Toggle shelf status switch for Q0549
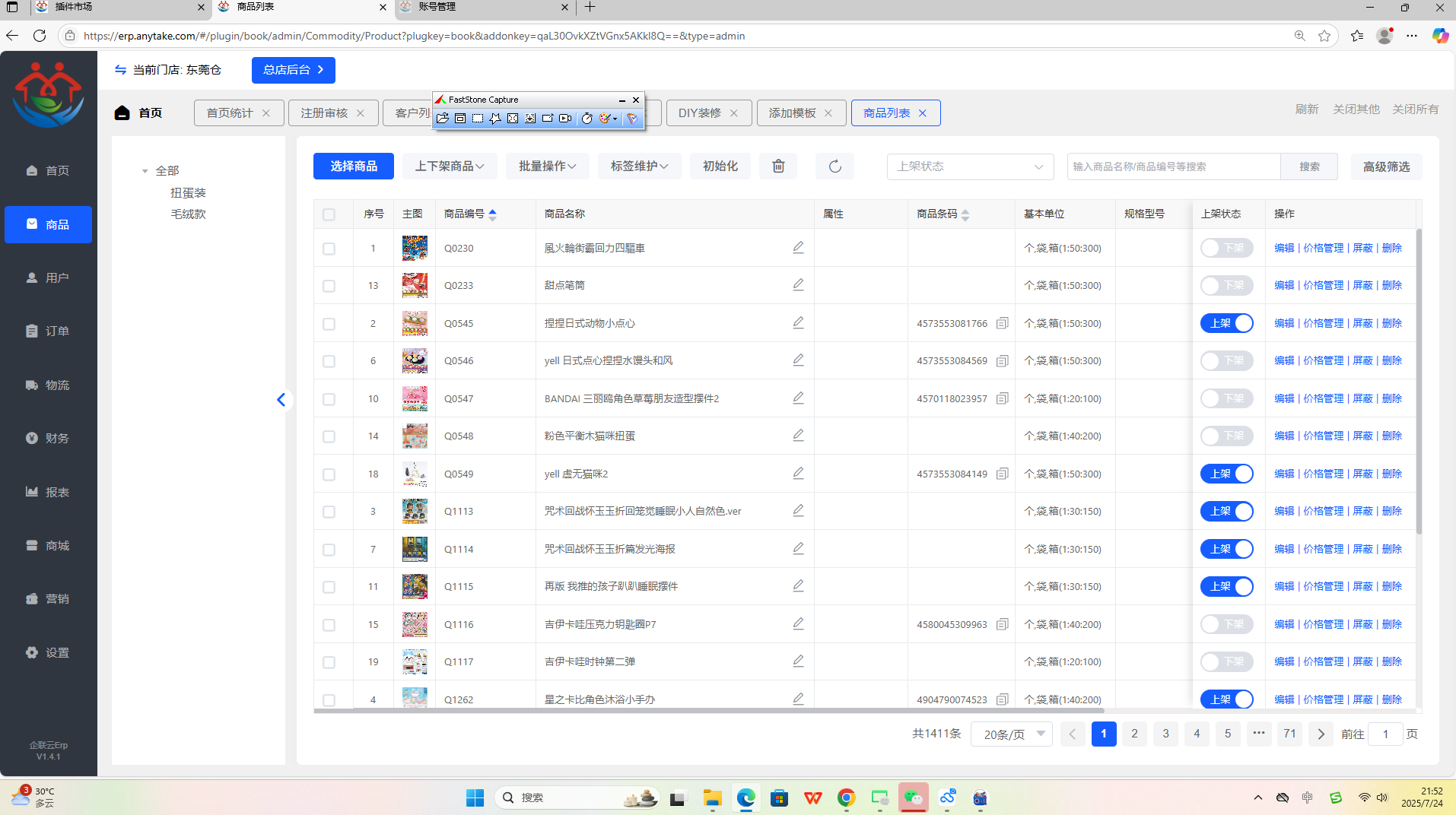The image size is (1456, 815). (1226, 474)
